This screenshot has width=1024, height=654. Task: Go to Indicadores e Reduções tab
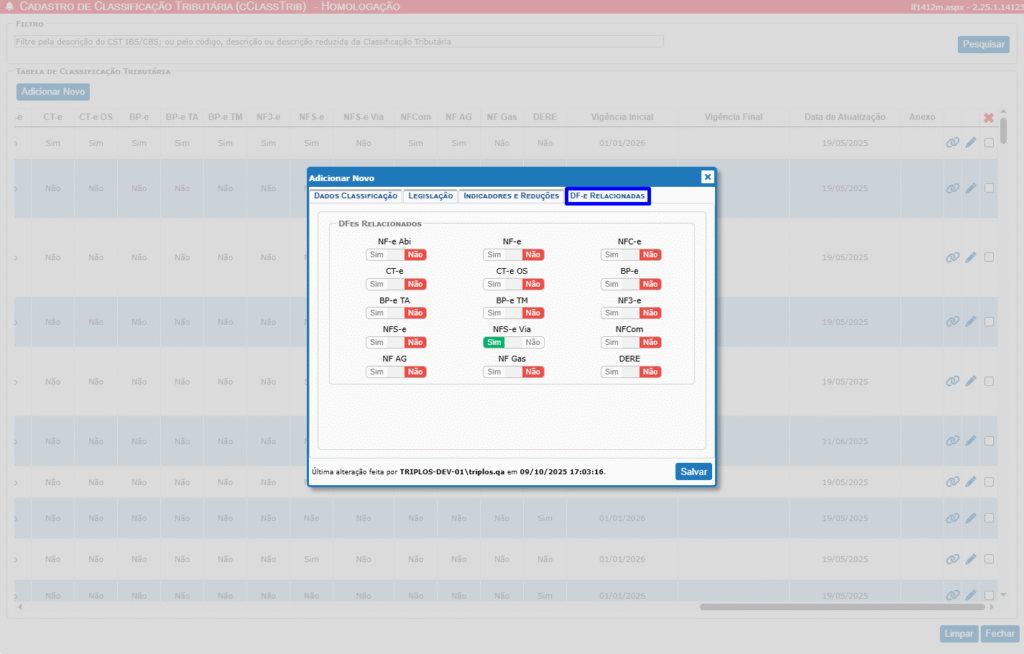(511, 196)
